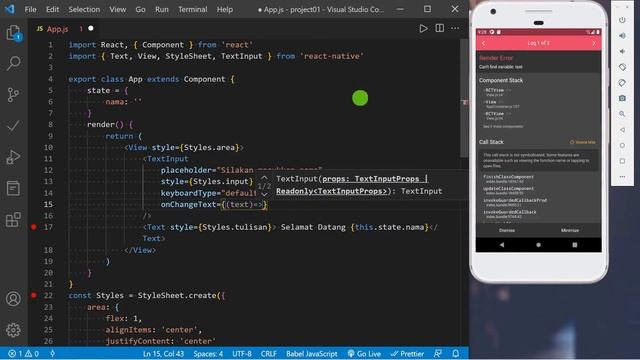Viewport: 640px width, 360px height.
Task: Tap Dismiss on phone error screen
Action: tap(507, 230)
